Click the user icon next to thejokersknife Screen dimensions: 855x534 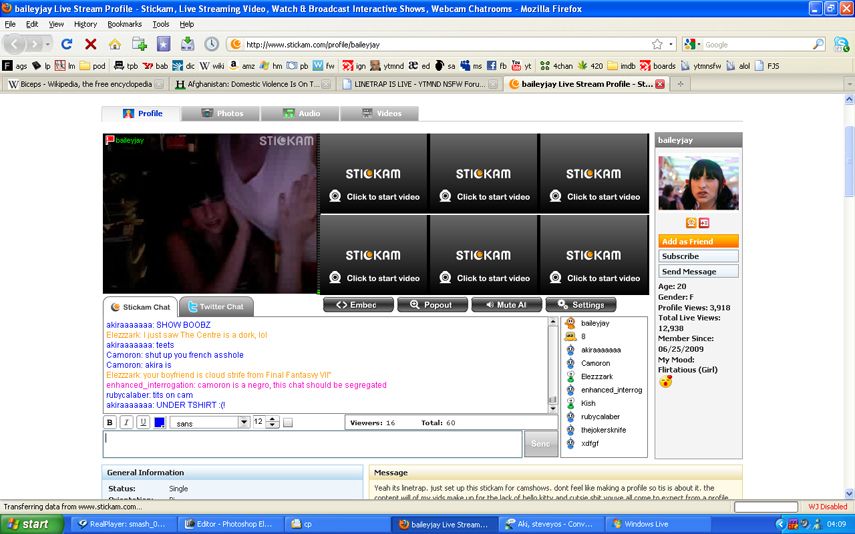click(x=570, y=430)
